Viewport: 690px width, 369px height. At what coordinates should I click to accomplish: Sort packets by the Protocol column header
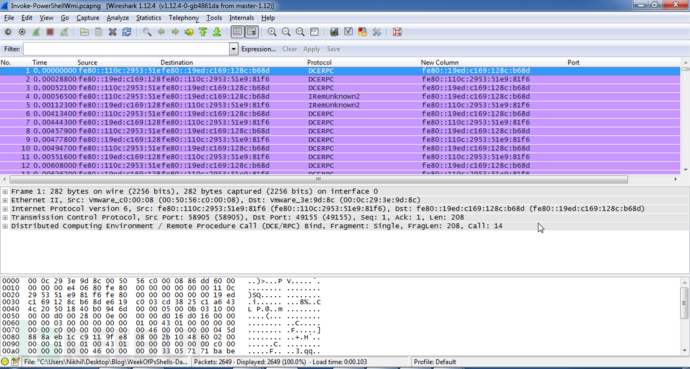click(x=319, y=62)
